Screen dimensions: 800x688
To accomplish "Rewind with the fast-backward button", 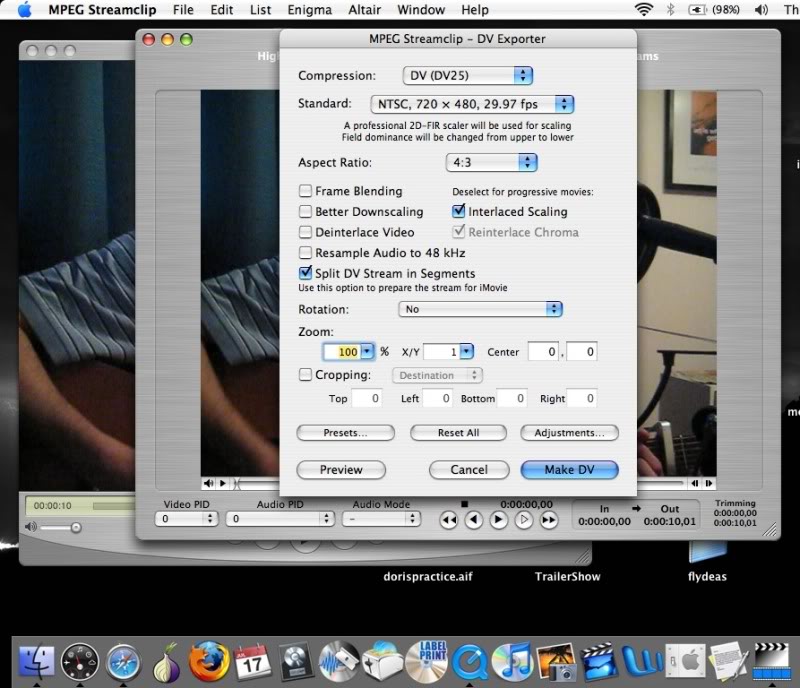I will pyautogui.click(x=449, y=520).
